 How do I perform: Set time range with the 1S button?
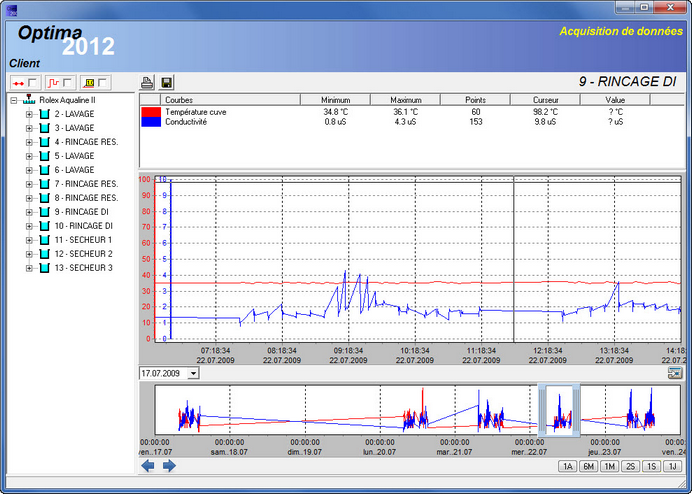[651, 466]
